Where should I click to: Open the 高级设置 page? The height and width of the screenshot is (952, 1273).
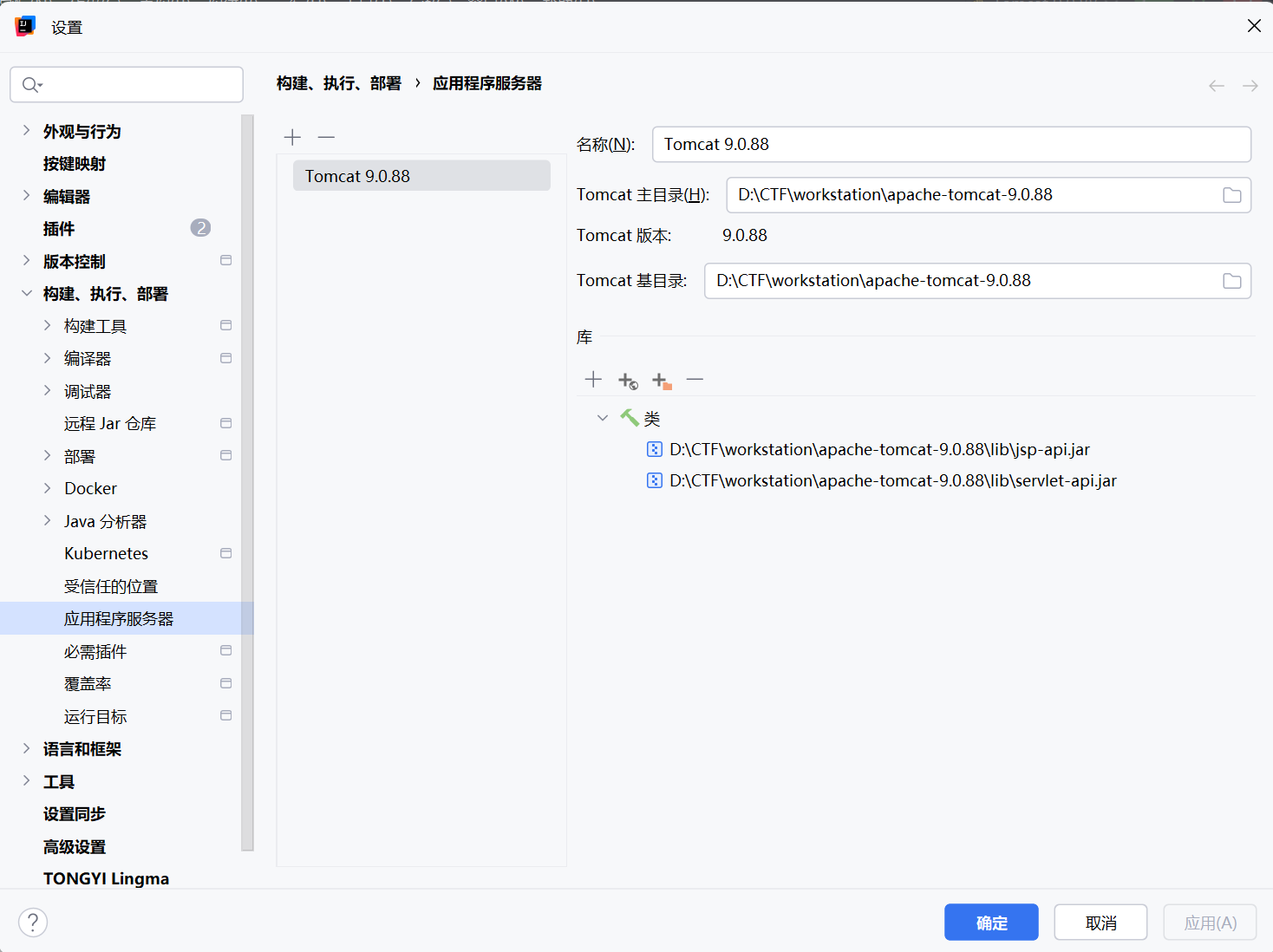(75, 846)
